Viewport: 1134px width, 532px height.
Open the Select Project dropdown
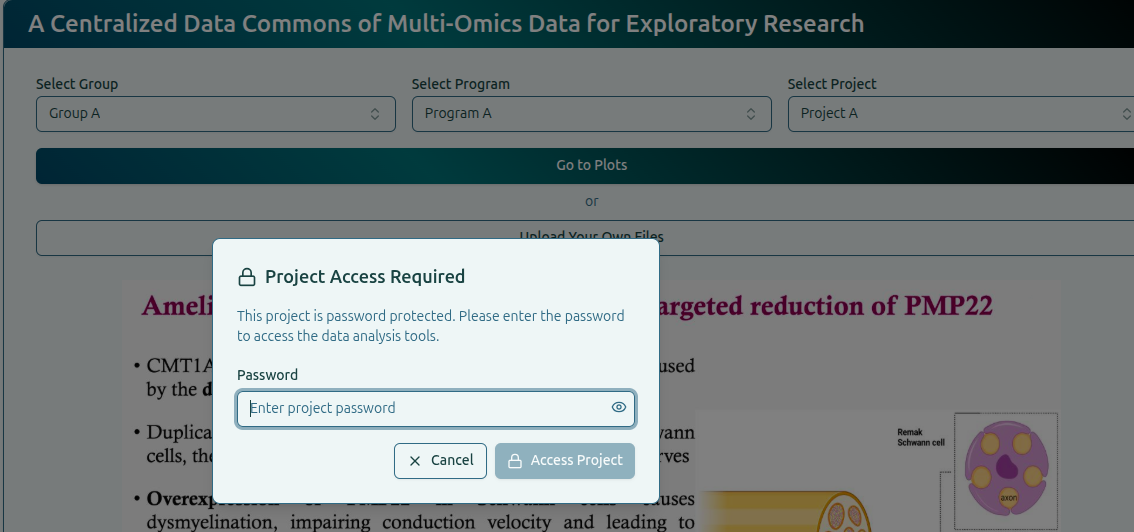[961, 113]
